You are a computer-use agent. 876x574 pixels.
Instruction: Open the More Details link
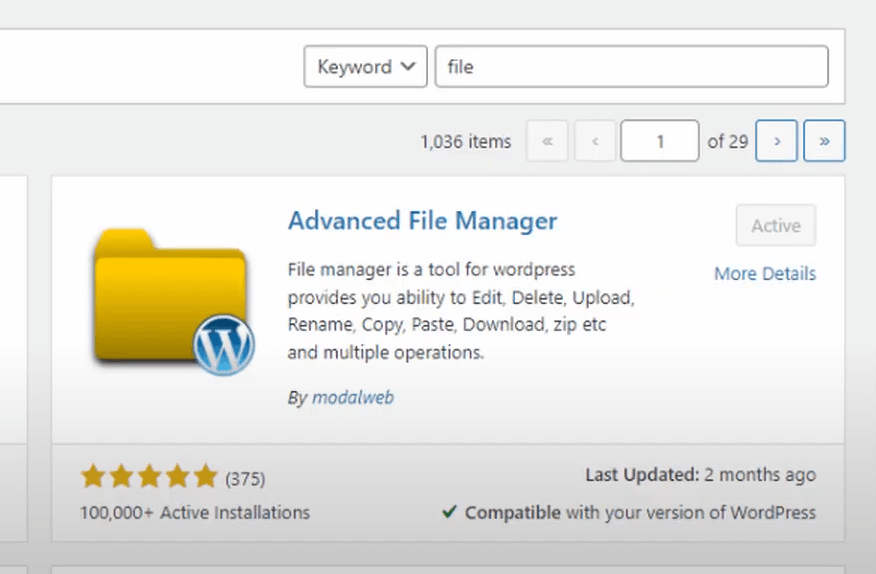765,274
